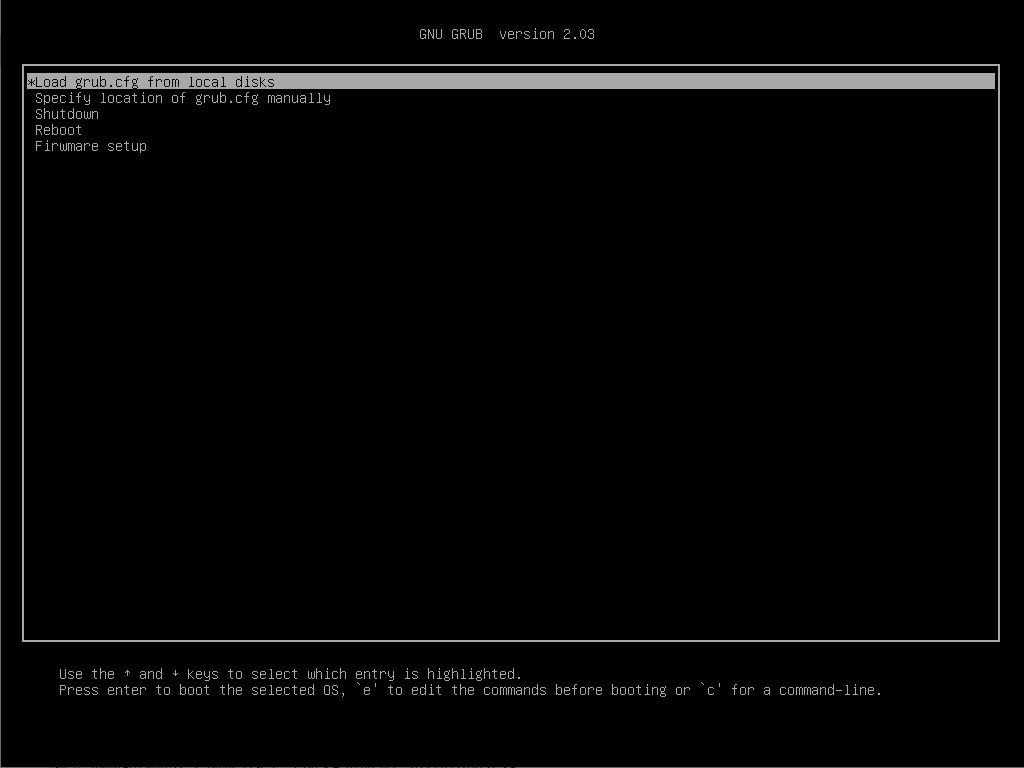Click the manually label in second entry
The width and height of the screenshot is (1024, 768).
point(304,97)
